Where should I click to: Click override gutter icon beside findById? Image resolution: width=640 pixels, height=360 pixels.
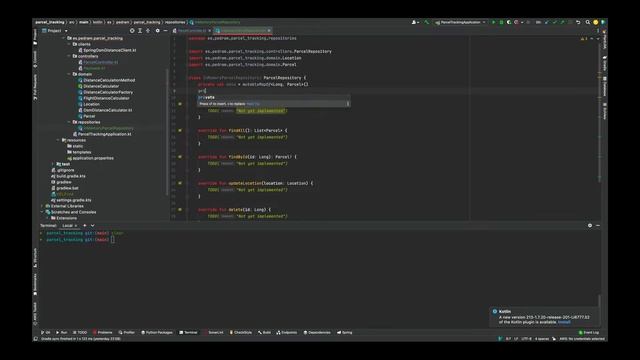(180, 157)
